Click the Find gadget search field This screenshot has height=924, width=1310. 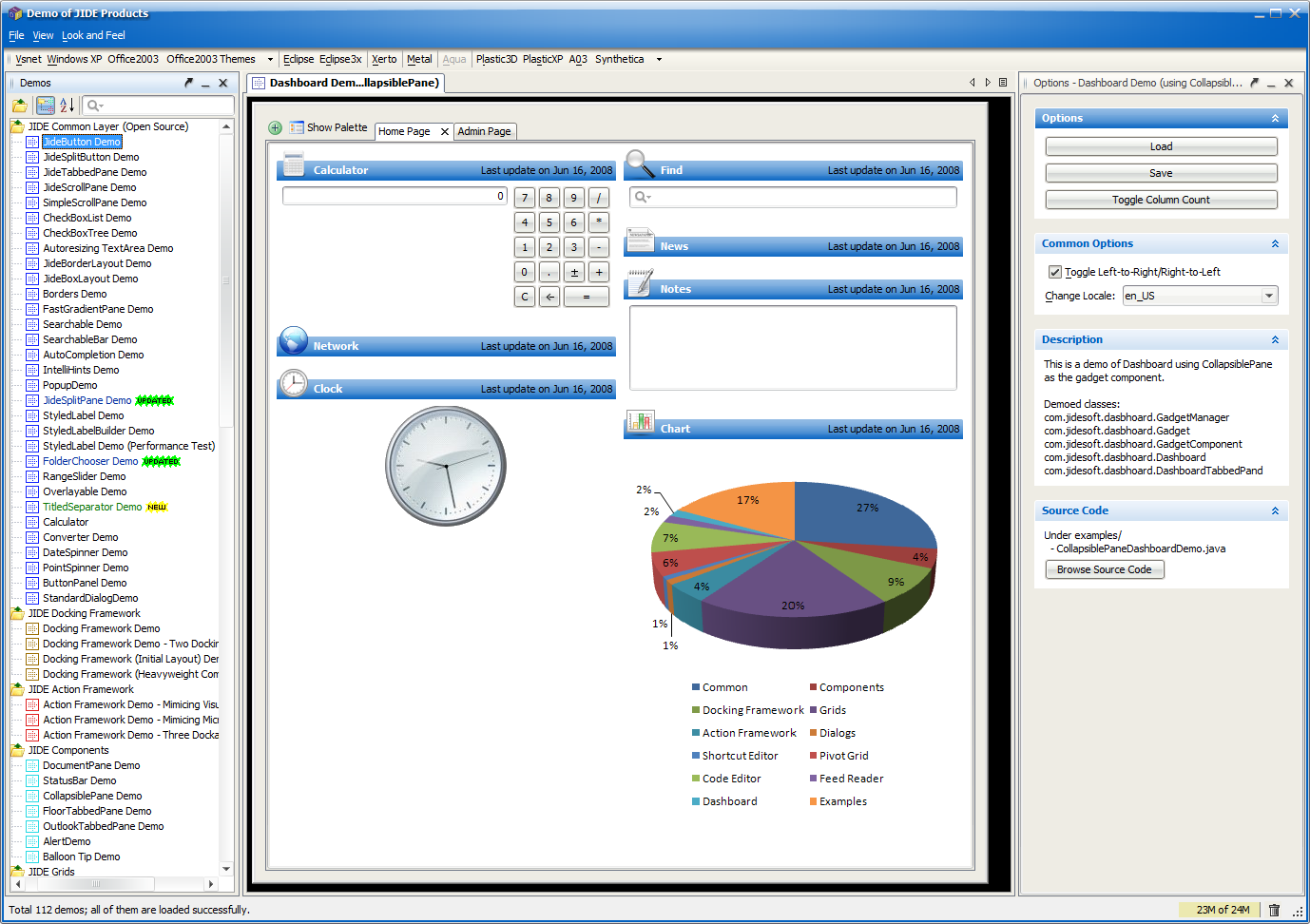[x=793, y=197]
